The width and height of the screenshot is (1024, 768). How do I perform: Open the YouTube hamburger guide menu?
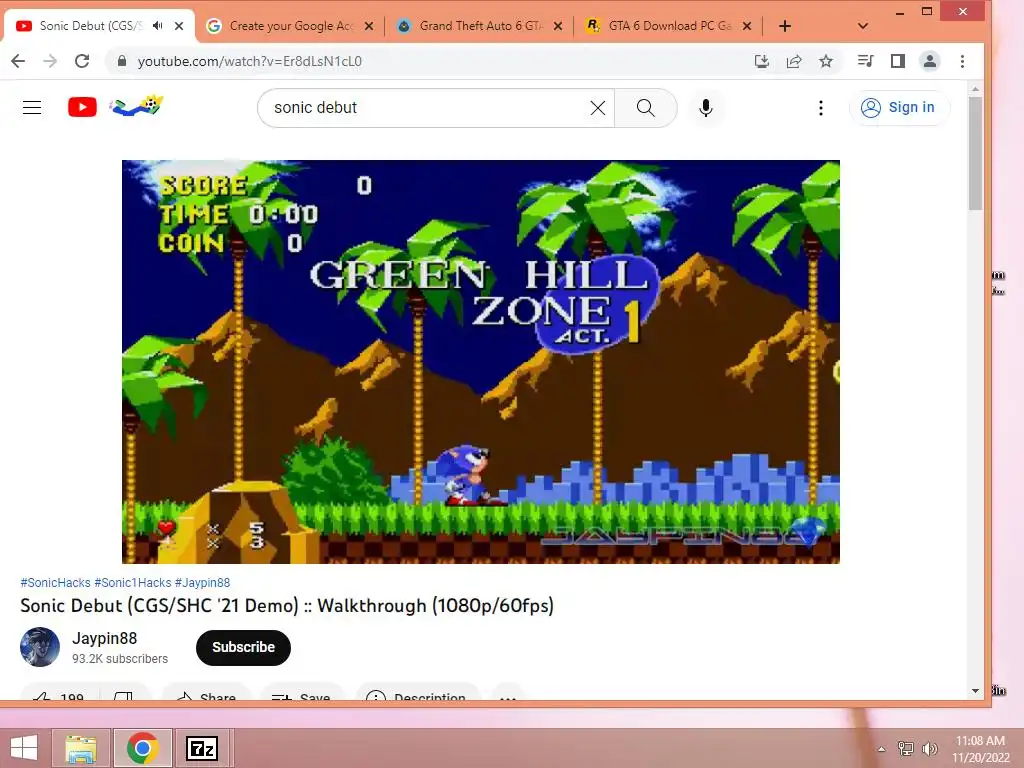pos(32,108)
